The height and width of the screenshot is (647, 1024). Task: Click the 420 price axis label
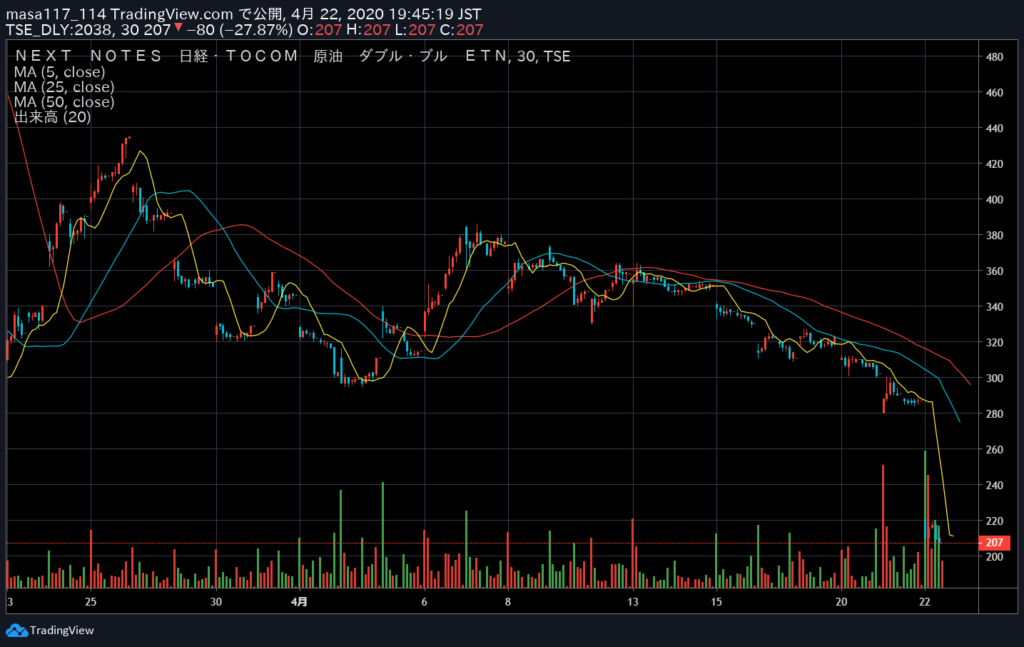(994, 164)
